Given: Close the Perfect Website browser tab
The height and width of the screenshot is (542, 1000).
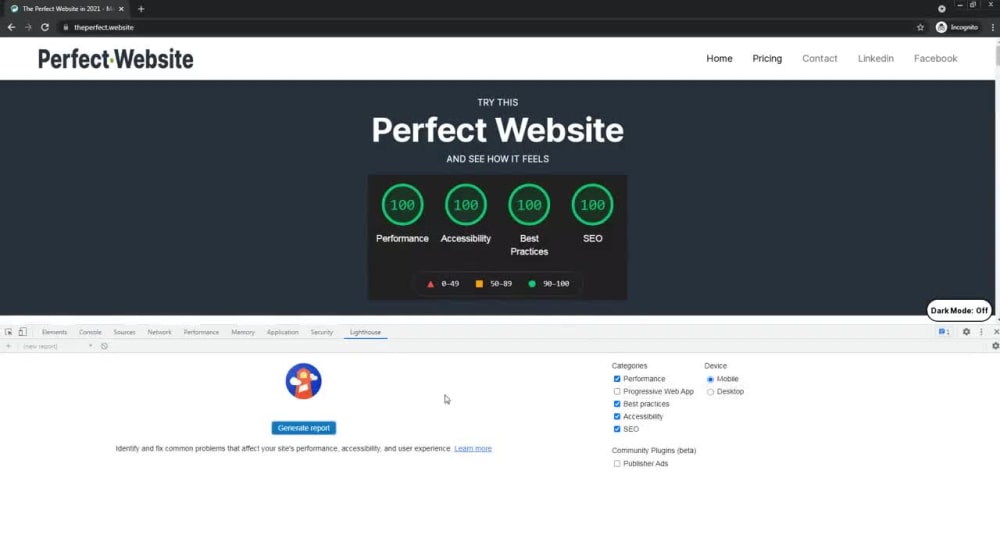Looking at the screenshot, I should [121, 9].
